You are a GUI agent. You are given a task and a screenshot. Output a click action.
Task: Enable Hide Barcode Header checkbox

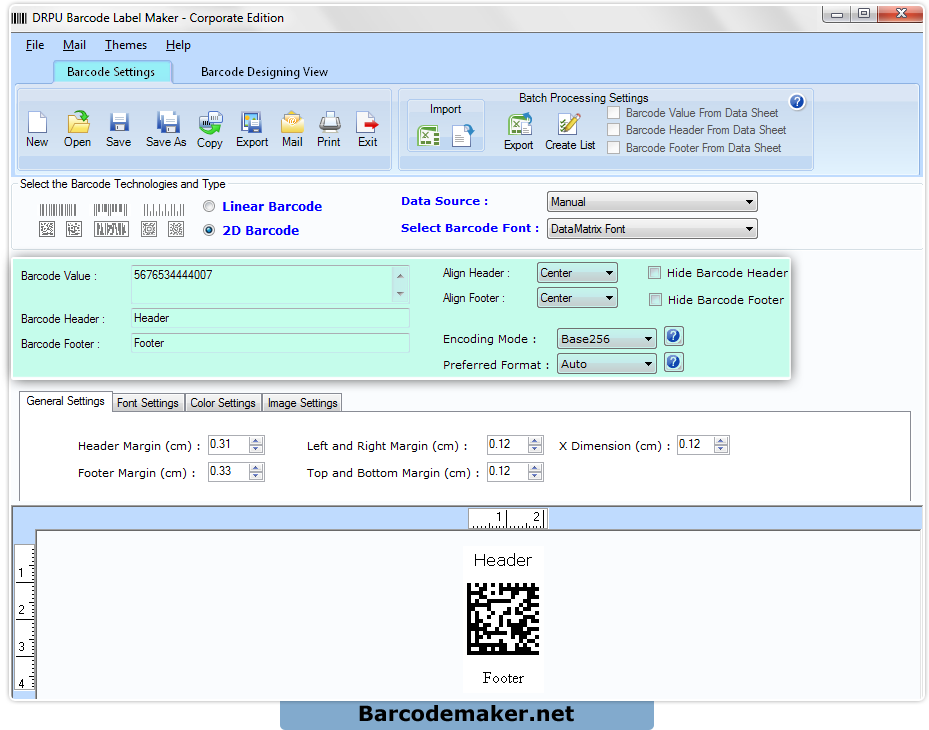point(655,273)
